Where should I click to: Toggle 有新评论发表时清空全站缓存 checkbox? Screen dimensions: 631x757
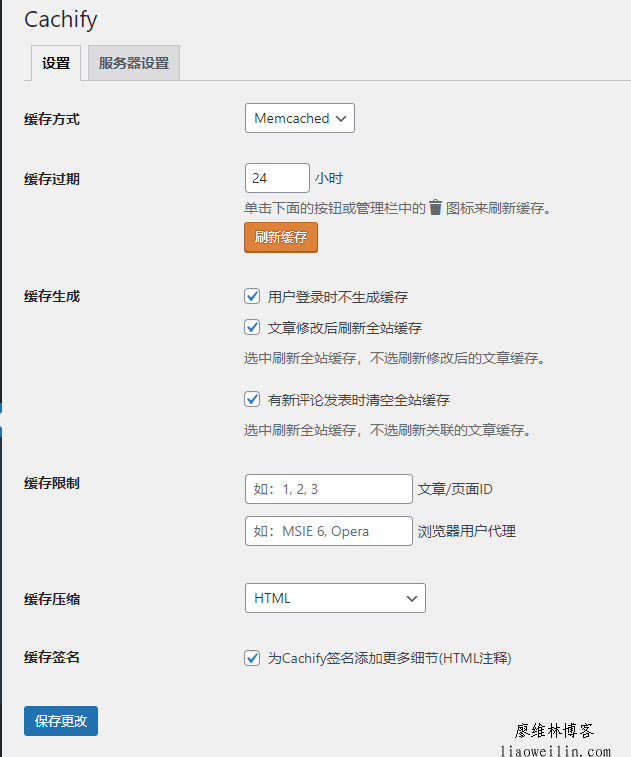click(252, 399)
